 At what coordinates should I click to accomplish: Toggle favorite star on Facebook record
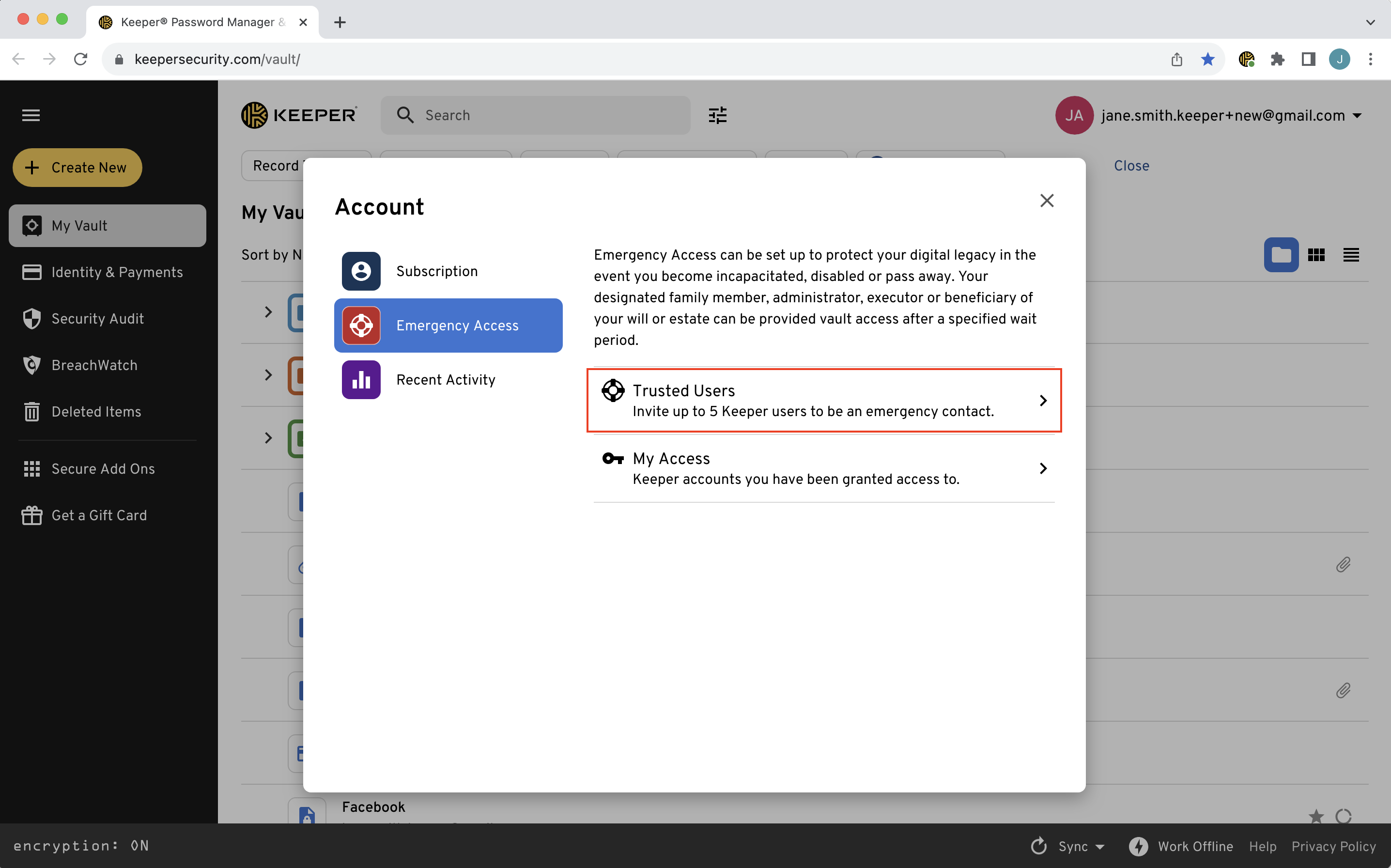[1316, 816]
